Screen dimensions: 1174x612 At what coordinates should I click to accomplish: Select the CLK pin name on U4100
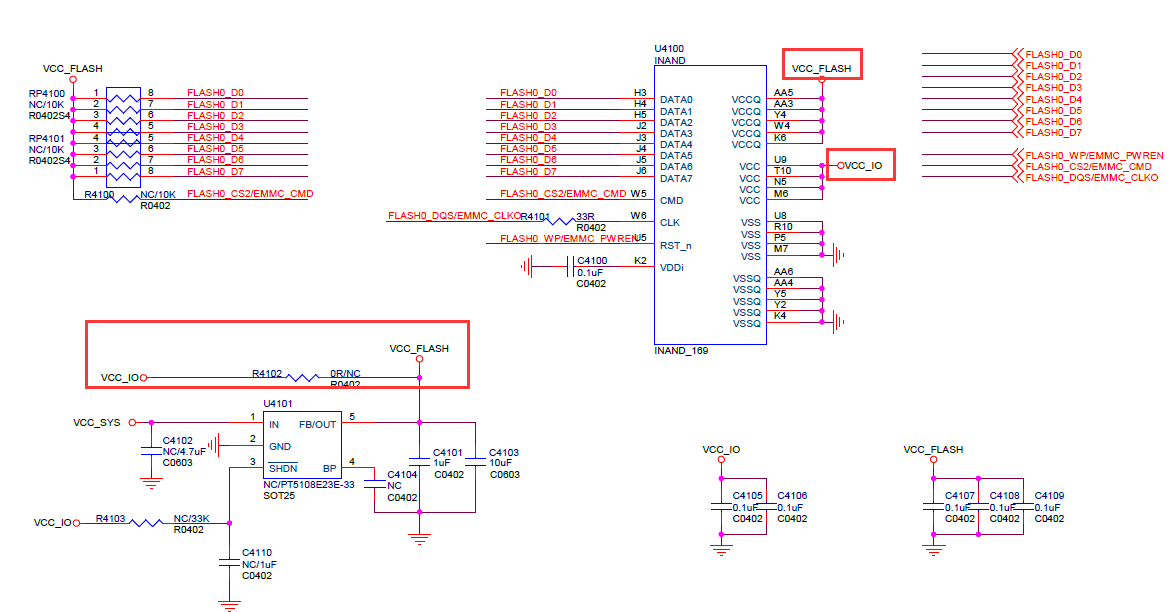[x=670, y=222]
